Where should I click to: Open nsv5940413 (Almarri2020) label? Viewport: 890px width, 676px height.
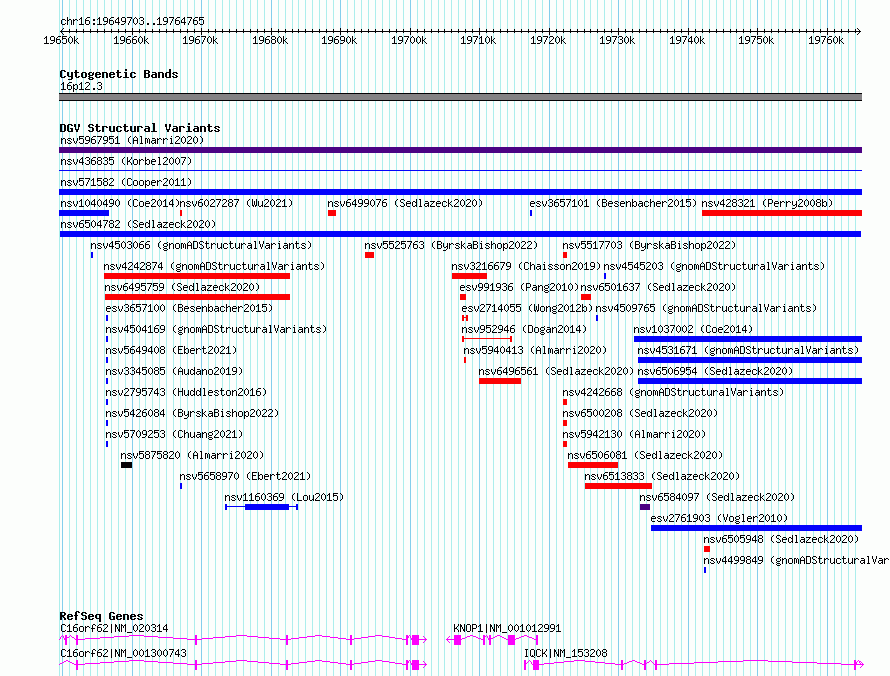click(x=535, y=350)
